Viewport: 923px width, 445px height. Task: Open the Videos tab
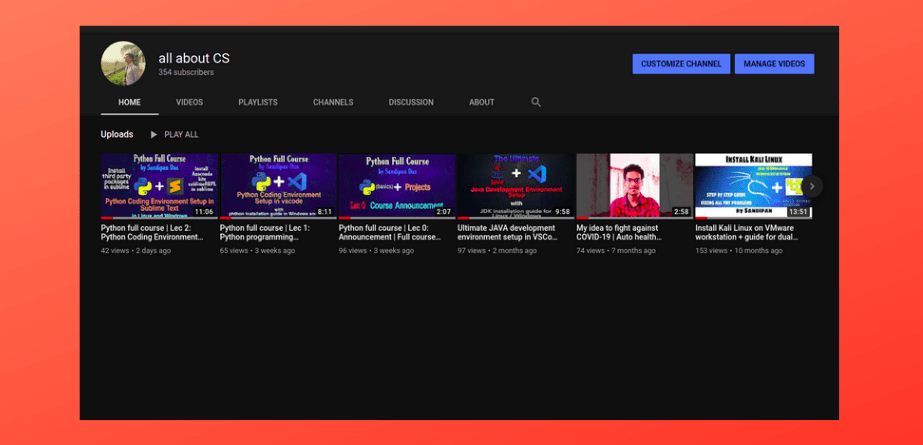189,102
